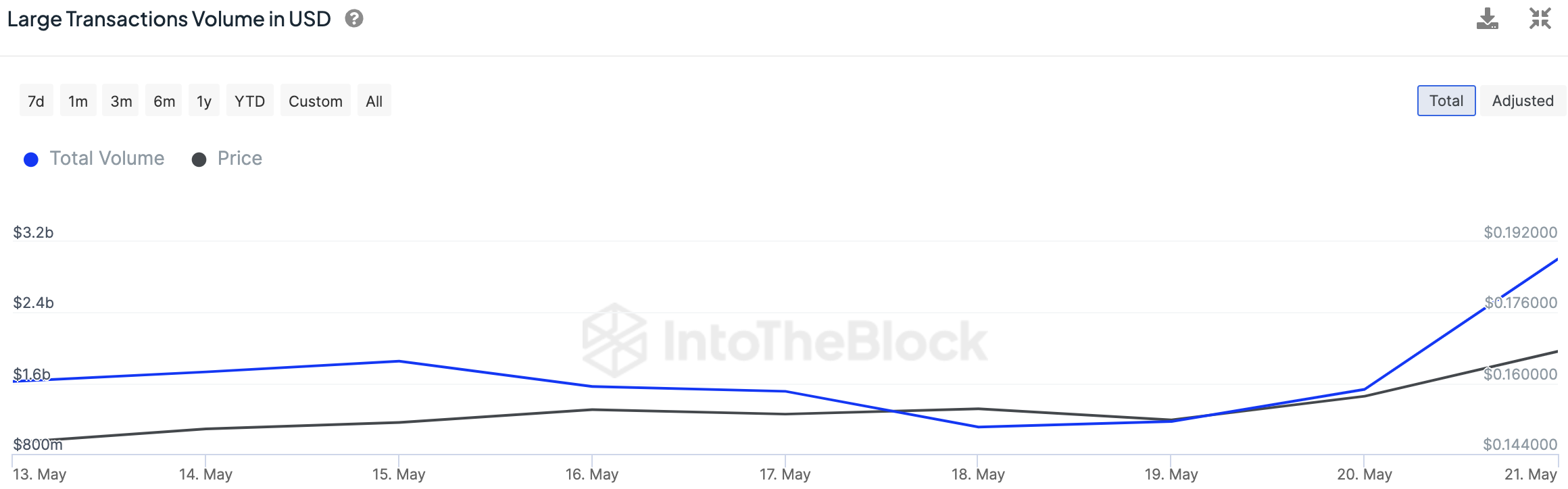Select YTD range button
This screenshot has height=489, width=1568.
click(249, 101)
